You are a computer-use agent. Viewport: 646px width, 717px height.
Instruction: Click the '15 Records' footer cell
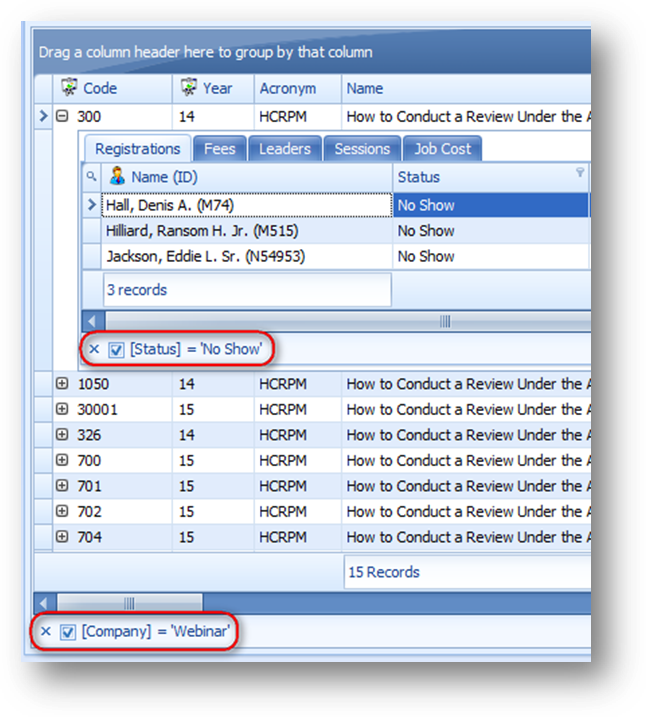[x=467, y=572]
